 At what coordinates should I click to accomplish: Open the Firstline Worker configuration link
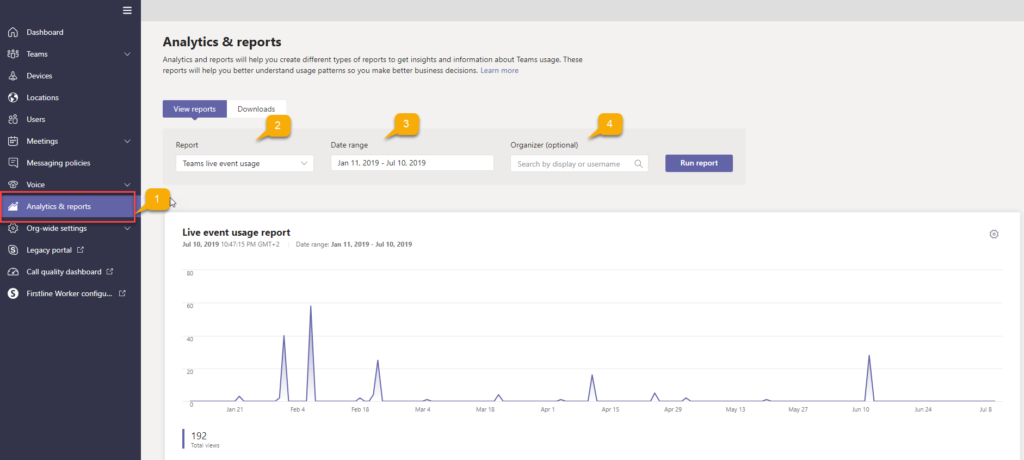tap(70, 293)
